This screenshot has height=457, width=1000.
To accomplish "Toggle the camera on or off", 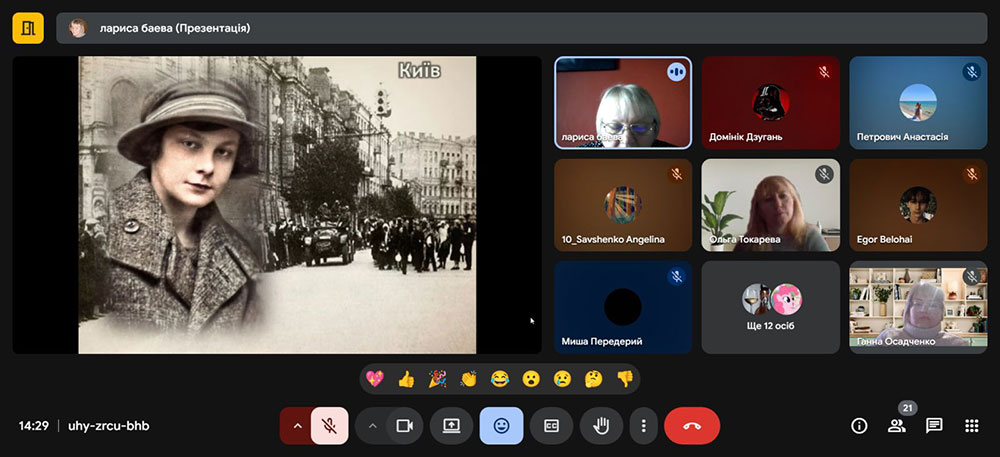I will pyautogui.click(x=404, y=426).
